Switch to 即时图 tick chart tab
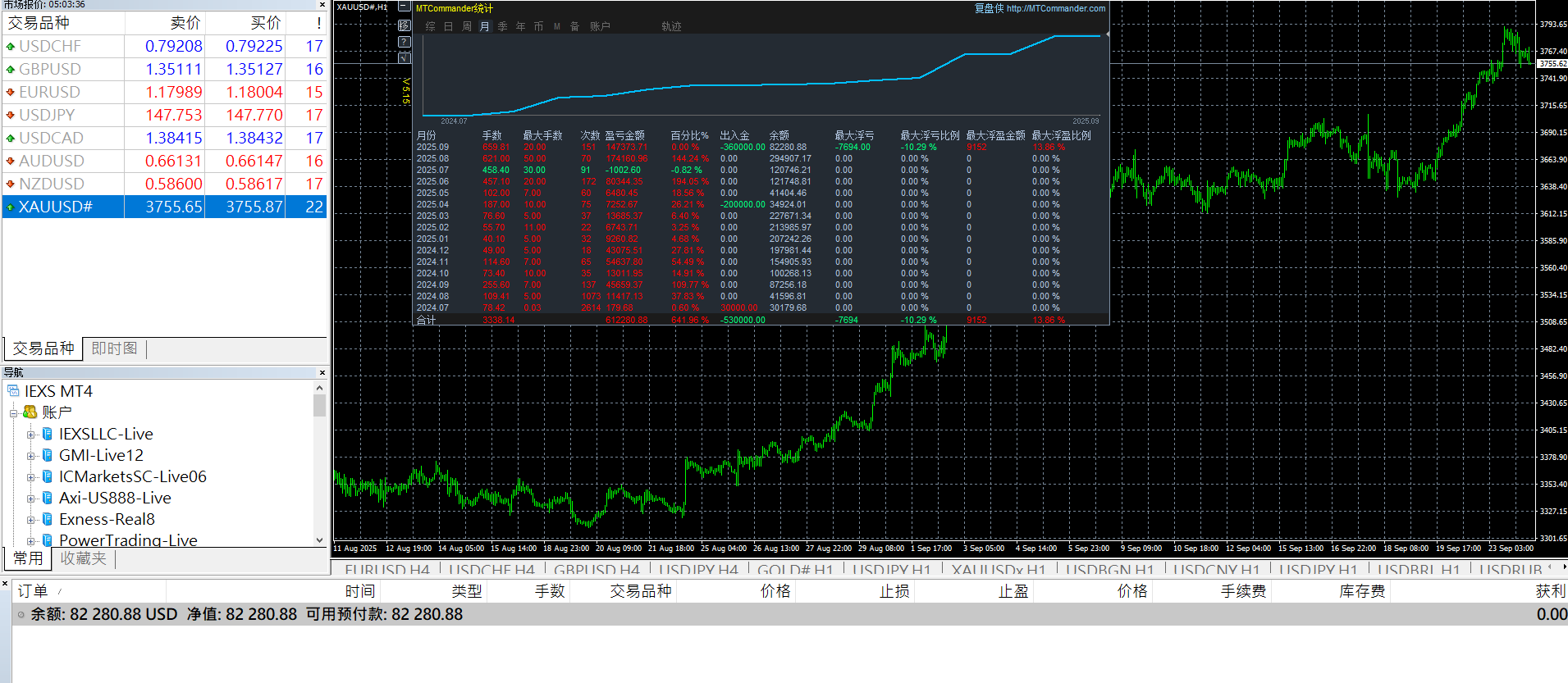The height and width of the screenshot is (683, 1568). pyautogui.click(x=114, y=348)
